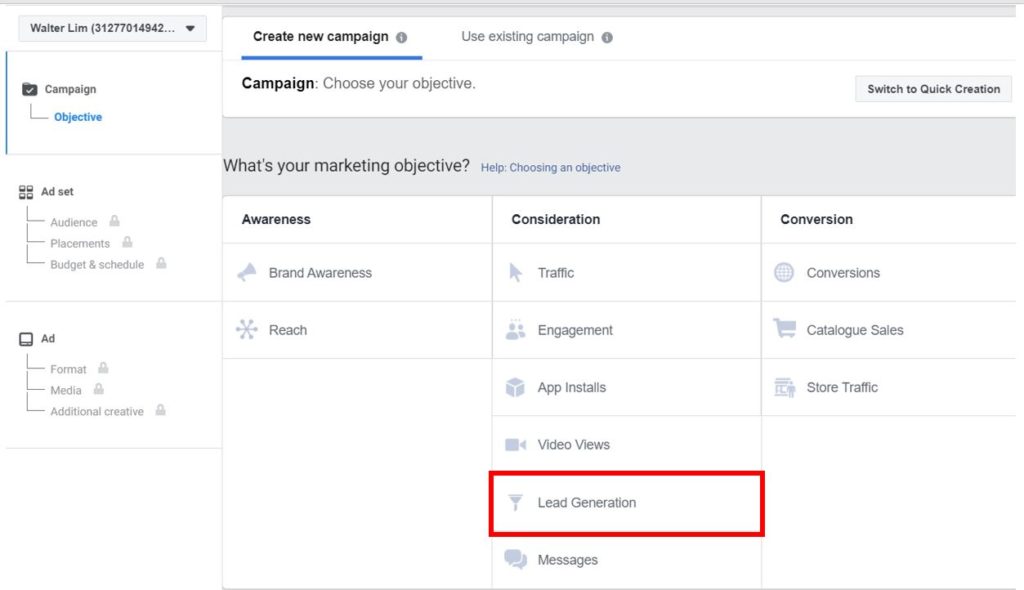Image resolution: width=1024 pixels, height=590 pixels.
Task: Choose the Store Traffic objective
Action: 843,387
